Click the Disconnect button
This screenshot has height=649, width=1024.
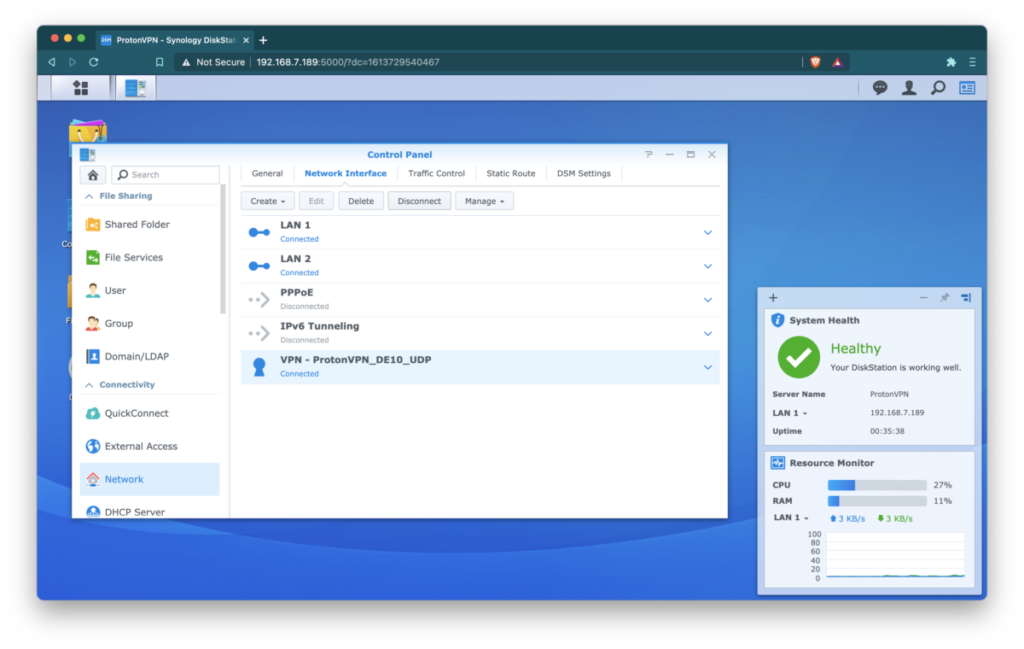tap(419, 201)
